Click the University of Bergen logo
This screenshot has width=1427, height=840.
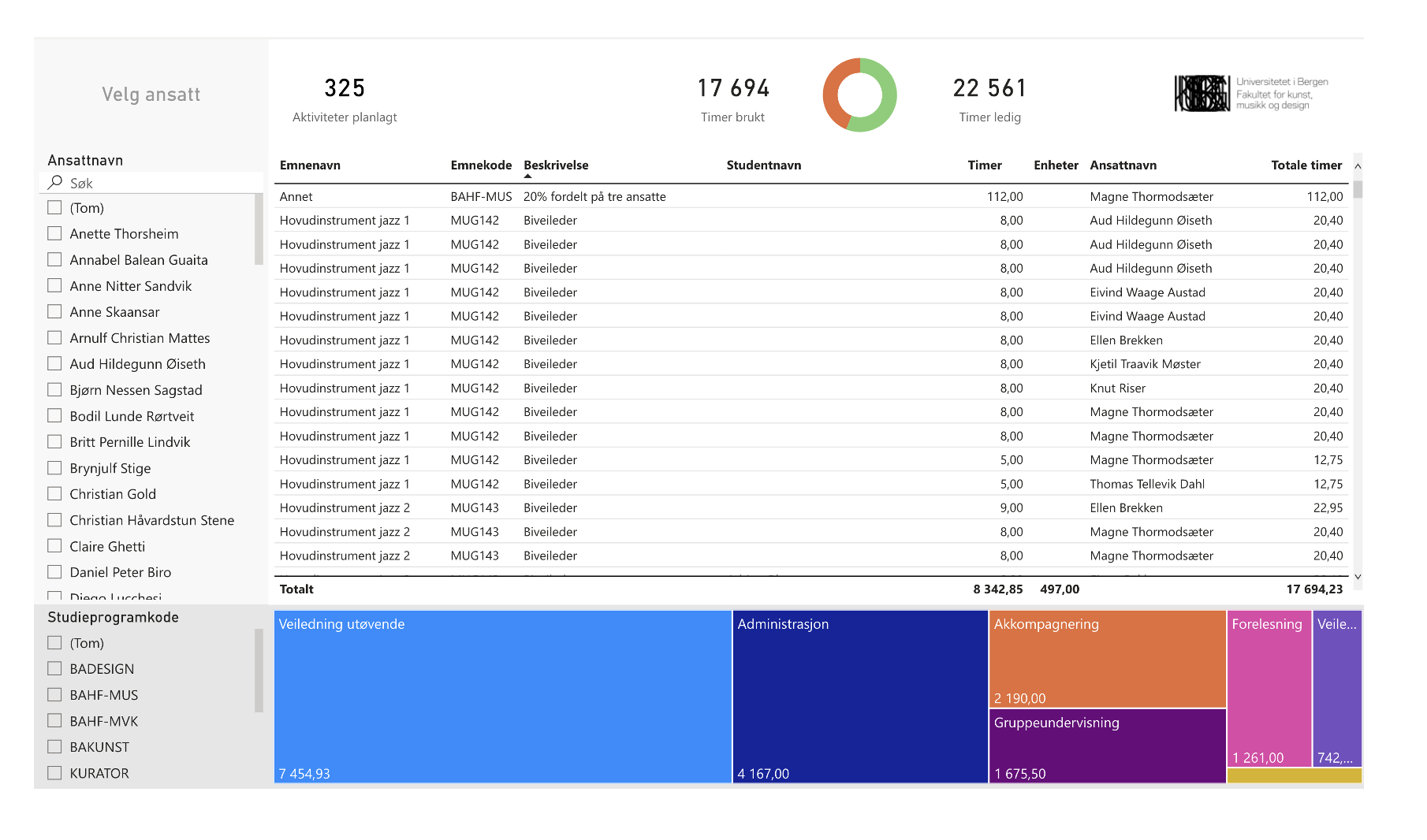tap(1250, 94)
